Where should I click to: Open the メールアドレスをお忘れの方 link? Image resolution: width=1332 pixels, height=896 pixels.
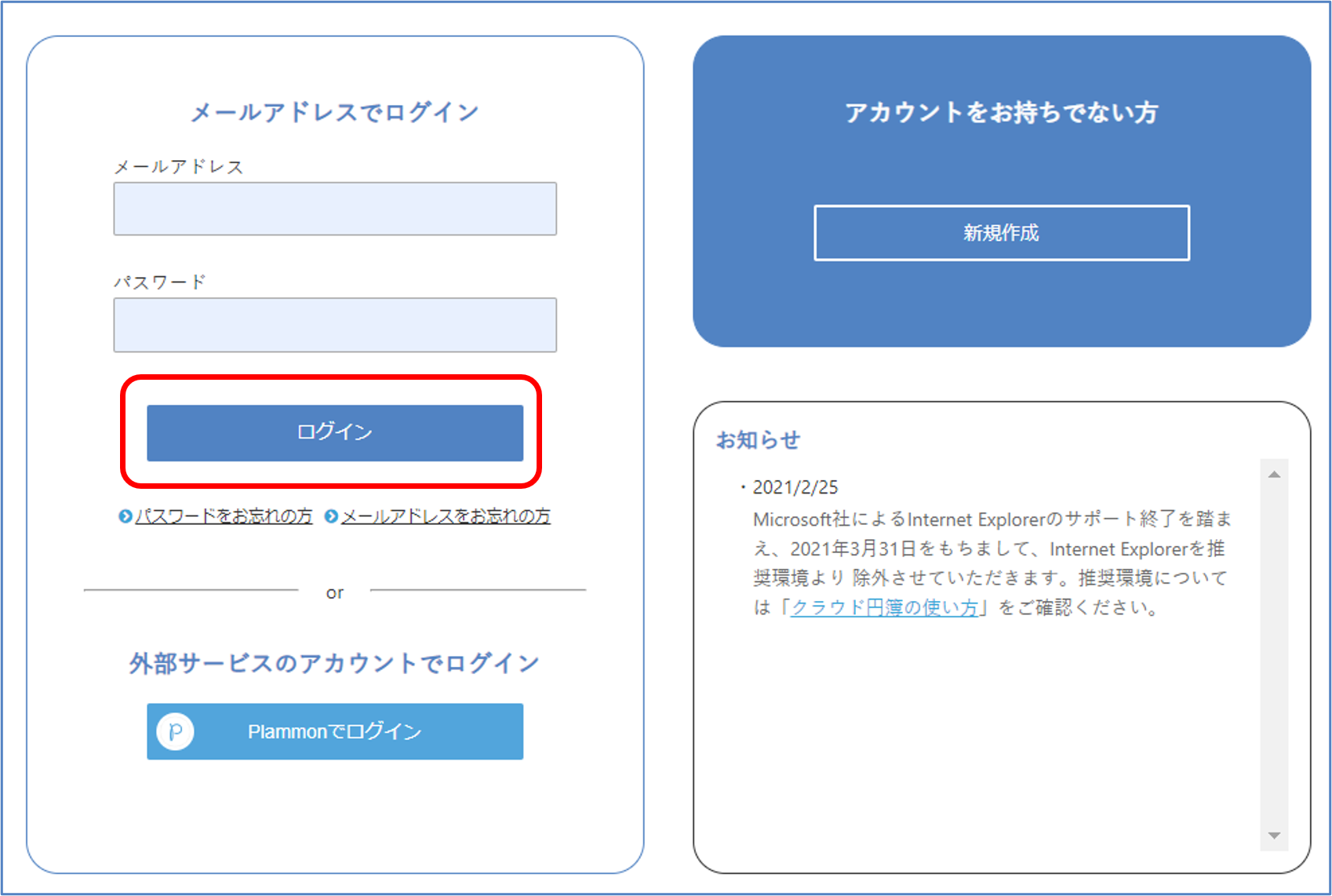[x=446, y=516]
